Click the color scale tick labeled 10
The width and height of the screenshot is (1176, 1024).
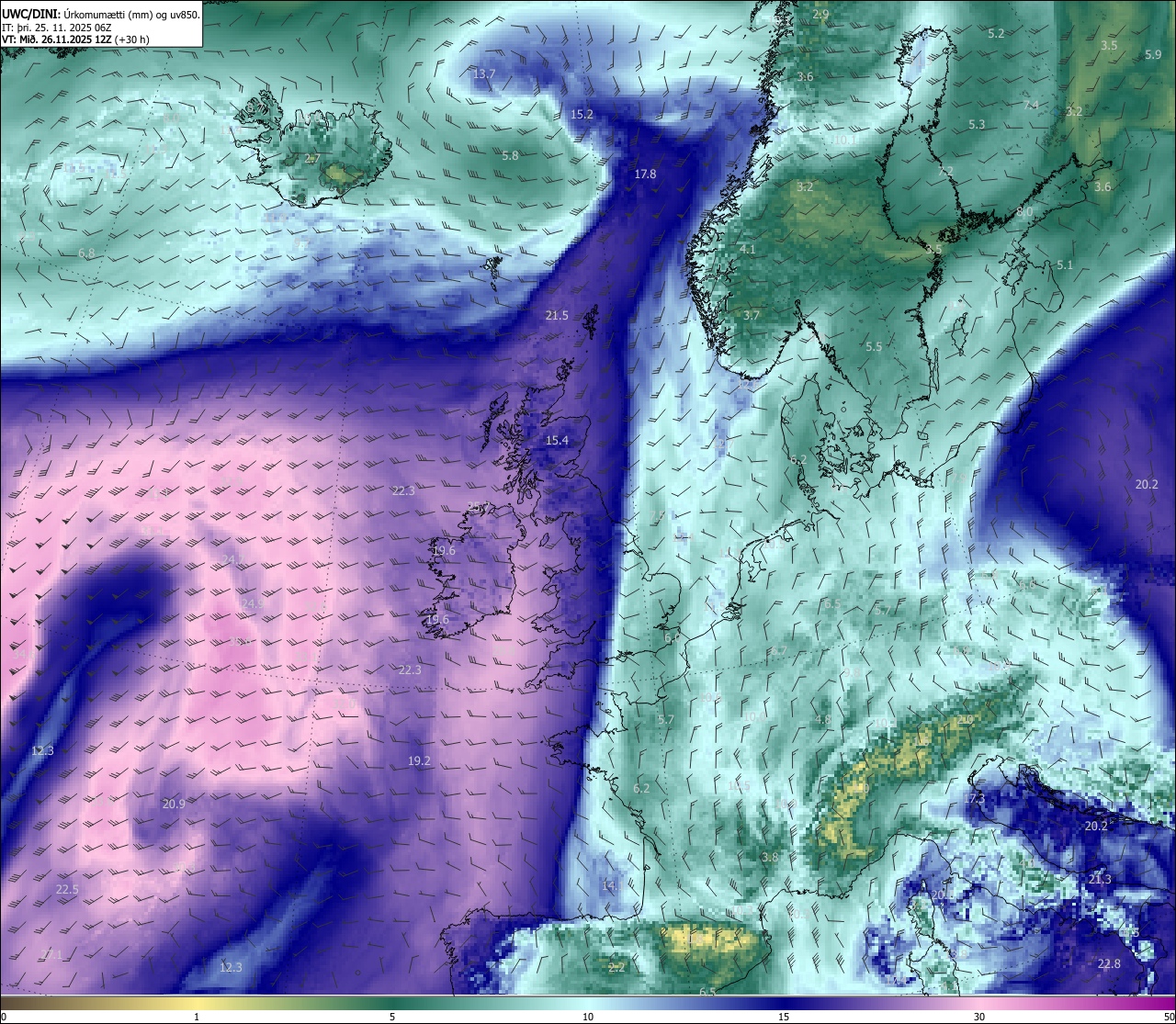(588, 1017)
